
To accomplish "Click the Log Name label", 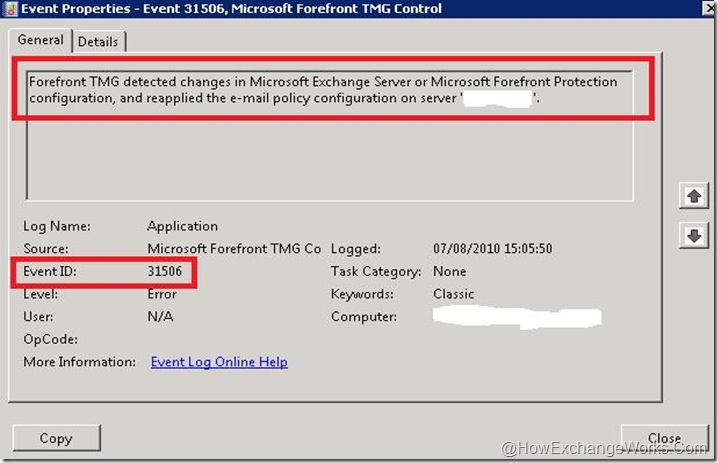I will [x=57, y=226].
